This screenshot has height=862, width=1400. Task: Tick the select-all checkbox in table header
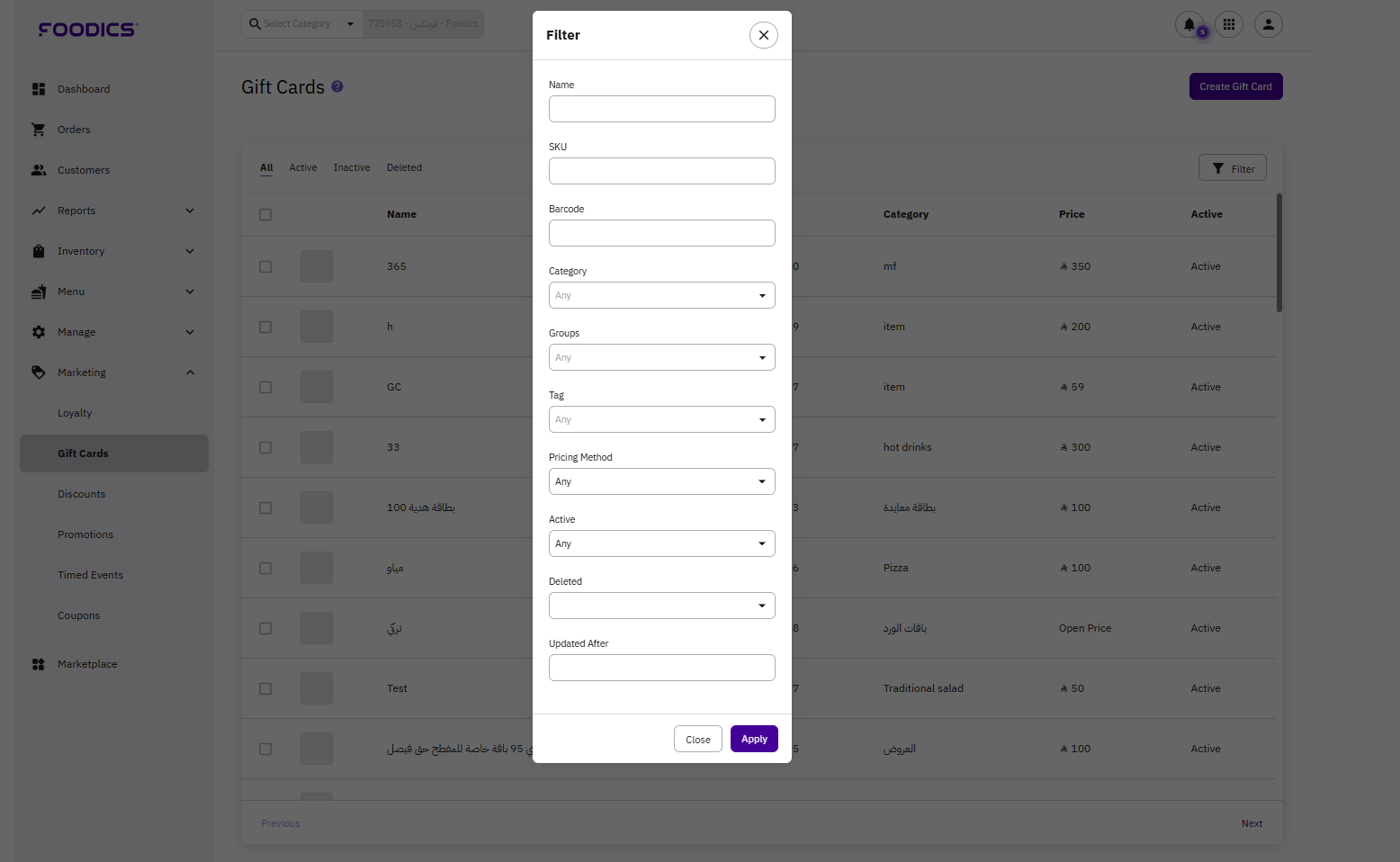click(x=265, y=214)
